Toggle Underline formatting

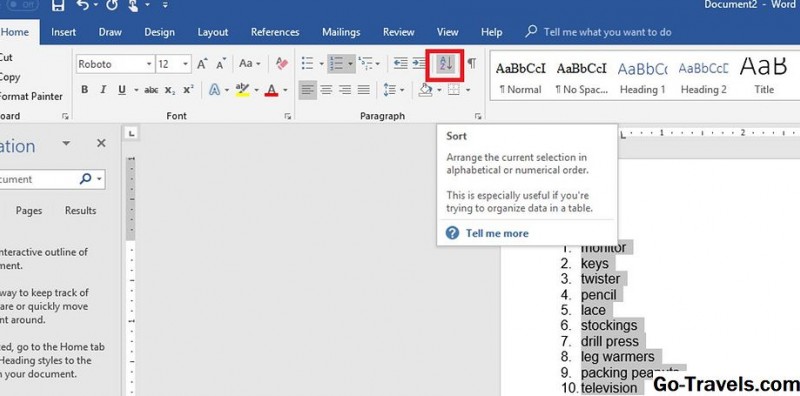(x=122, y=90)
